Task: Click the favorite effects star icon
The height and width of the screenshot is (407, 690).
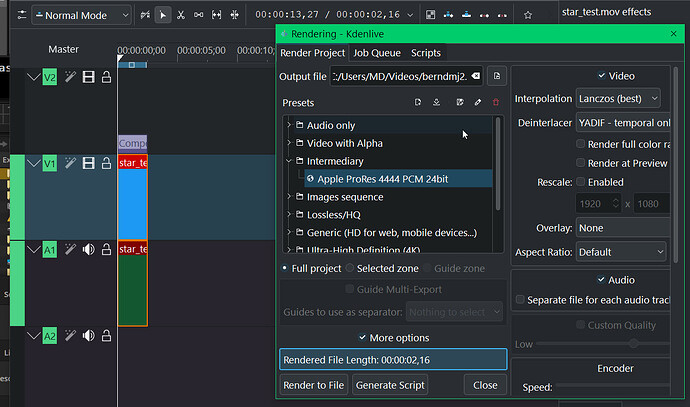Action: click(x=528, y=15)
